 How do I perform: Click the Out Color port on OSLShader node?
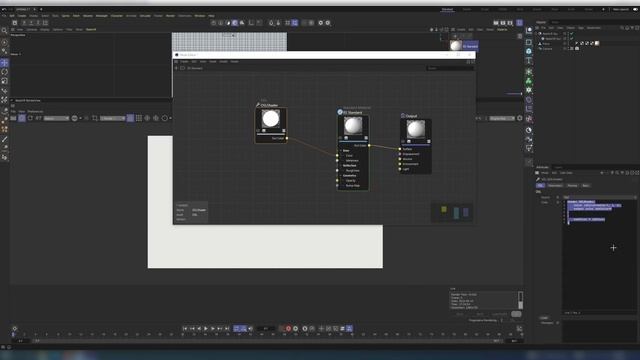click(x=287, y=138)
